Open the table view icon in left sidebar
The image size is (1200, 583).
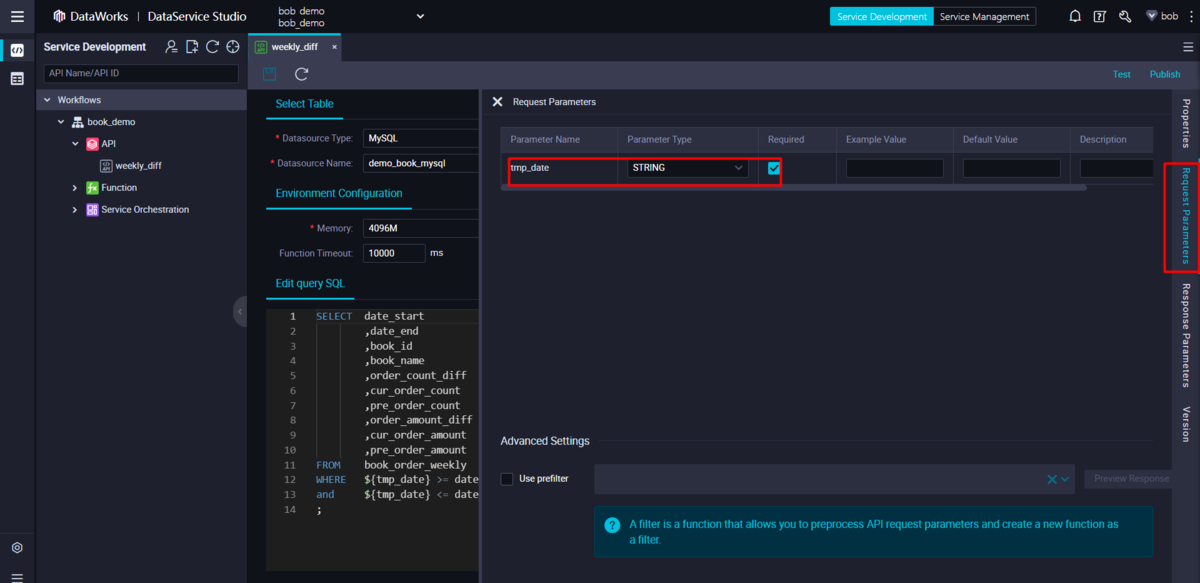(17, 79)
